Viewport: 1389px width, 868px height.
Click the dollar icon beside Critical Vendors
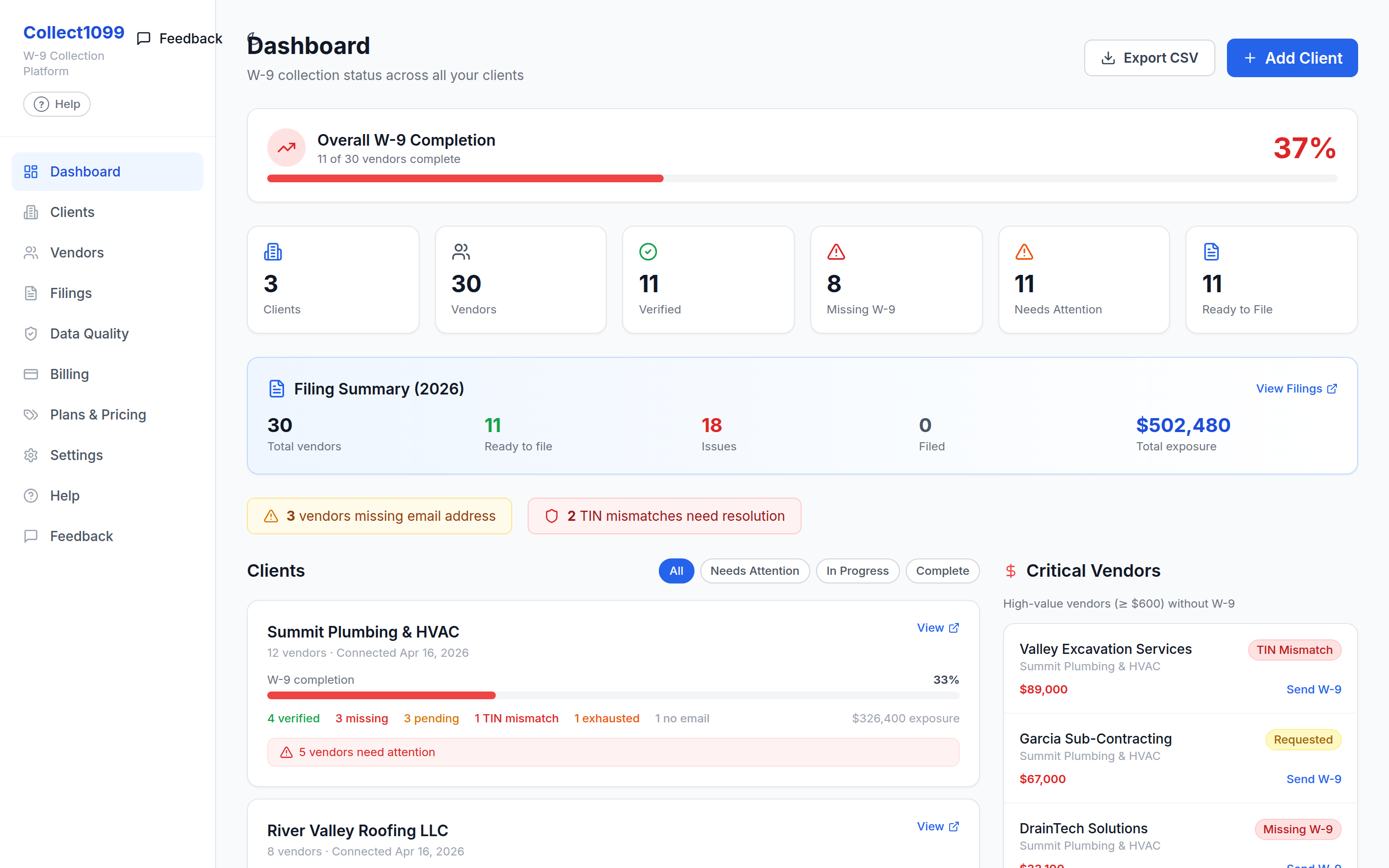tap(1011, 570)
